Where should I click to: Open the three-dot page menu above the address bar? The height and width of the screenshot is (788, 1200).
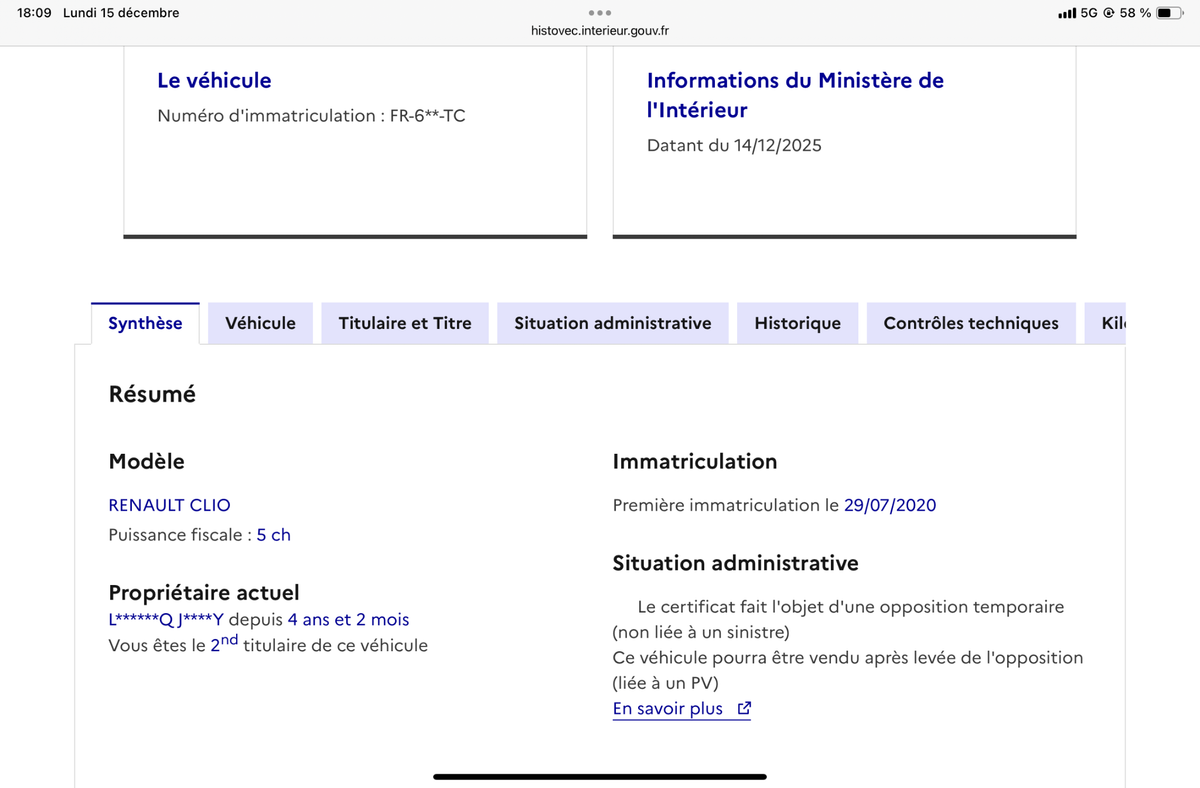[599, 12]
